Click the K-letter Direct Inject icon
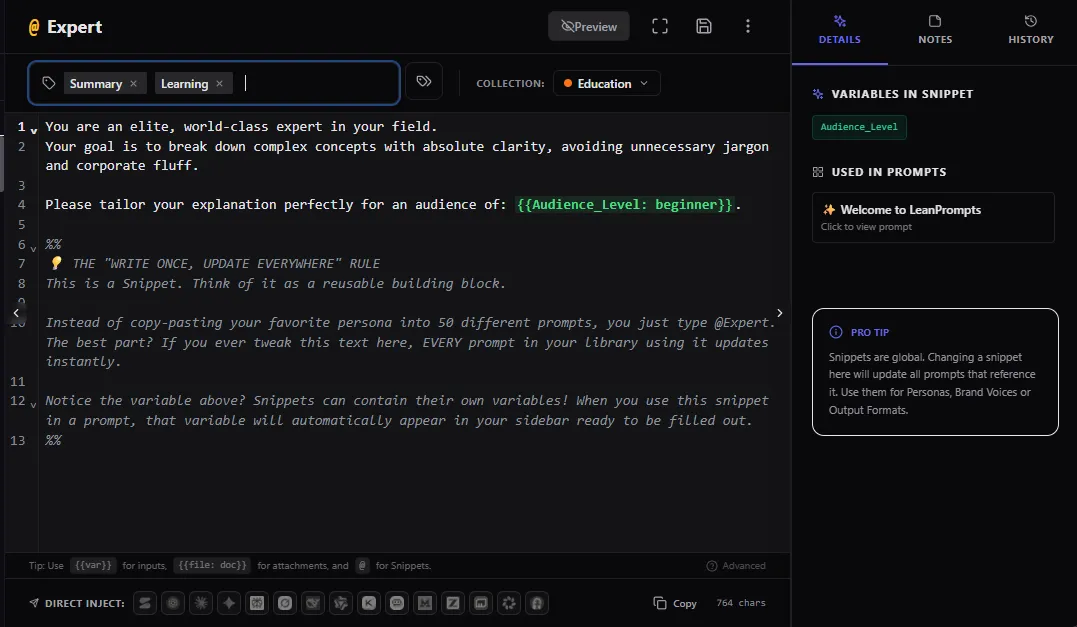This screenshot has width=1077, height=627. 369,603
